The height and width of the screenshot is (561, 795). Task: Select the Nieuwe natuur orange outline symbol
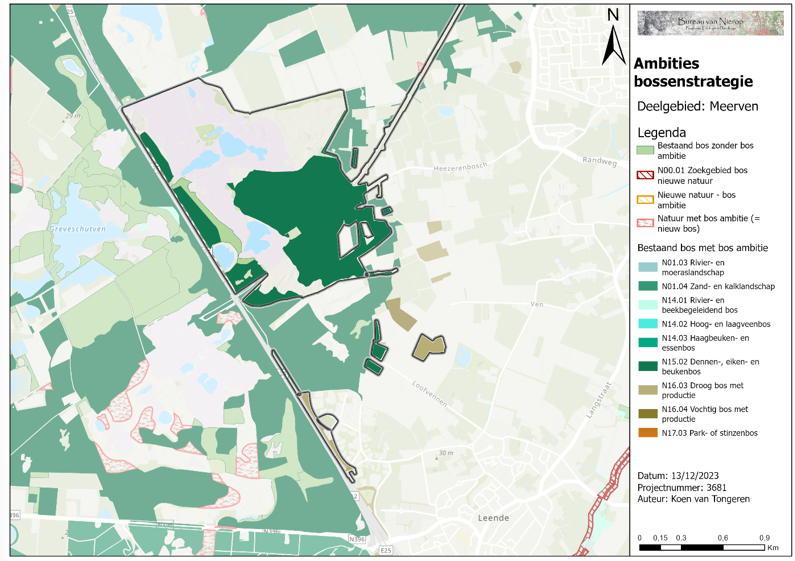click(646, 197)
